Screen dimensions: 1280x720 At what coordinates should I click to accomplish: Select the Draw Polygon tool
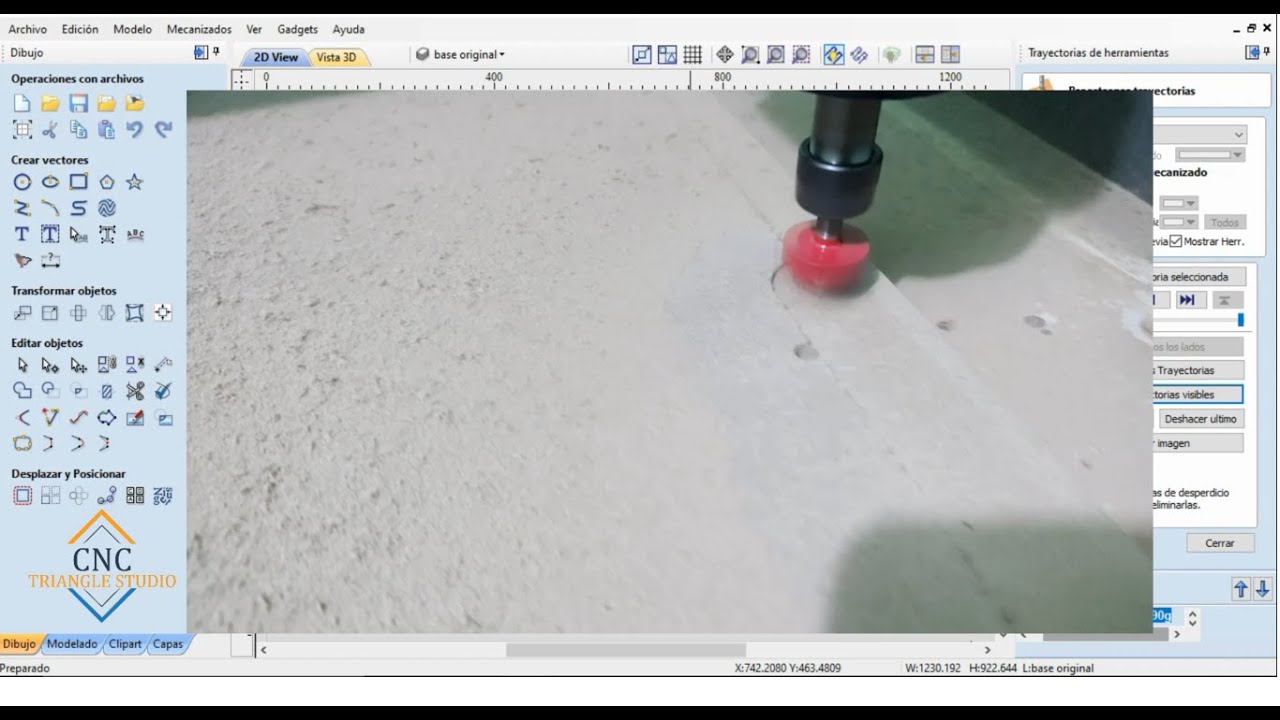[x=106, y=182]
